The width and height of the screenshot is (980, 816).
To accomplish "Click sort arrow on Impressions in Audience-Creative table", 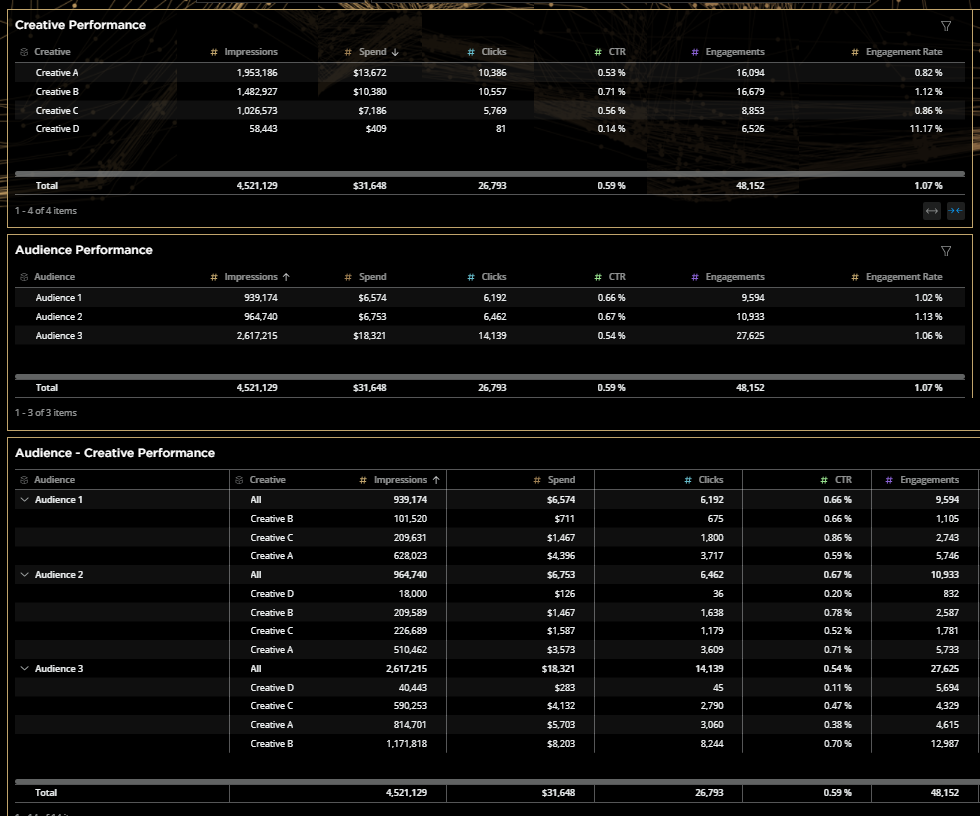I will pos(436,480).
